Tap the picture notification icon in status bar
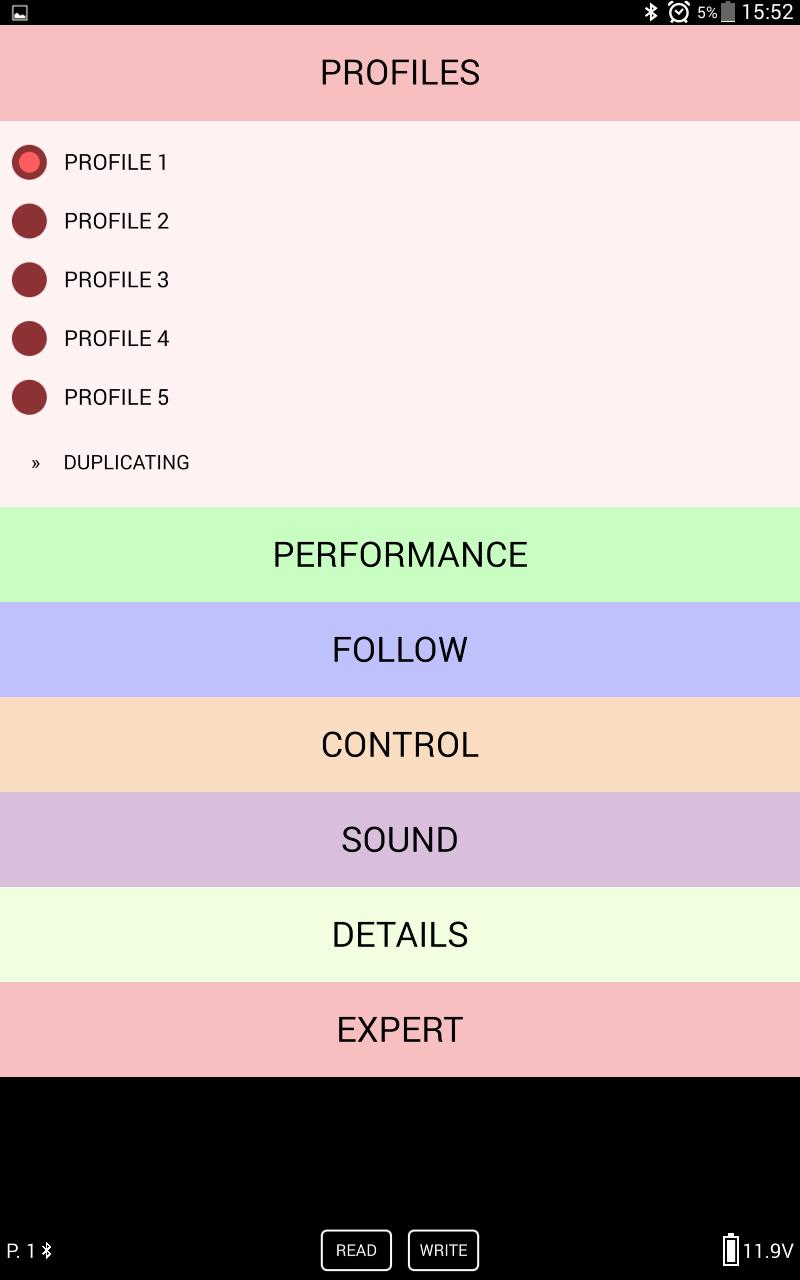This screenshot has width=800, height=1280. coord(20,13)
